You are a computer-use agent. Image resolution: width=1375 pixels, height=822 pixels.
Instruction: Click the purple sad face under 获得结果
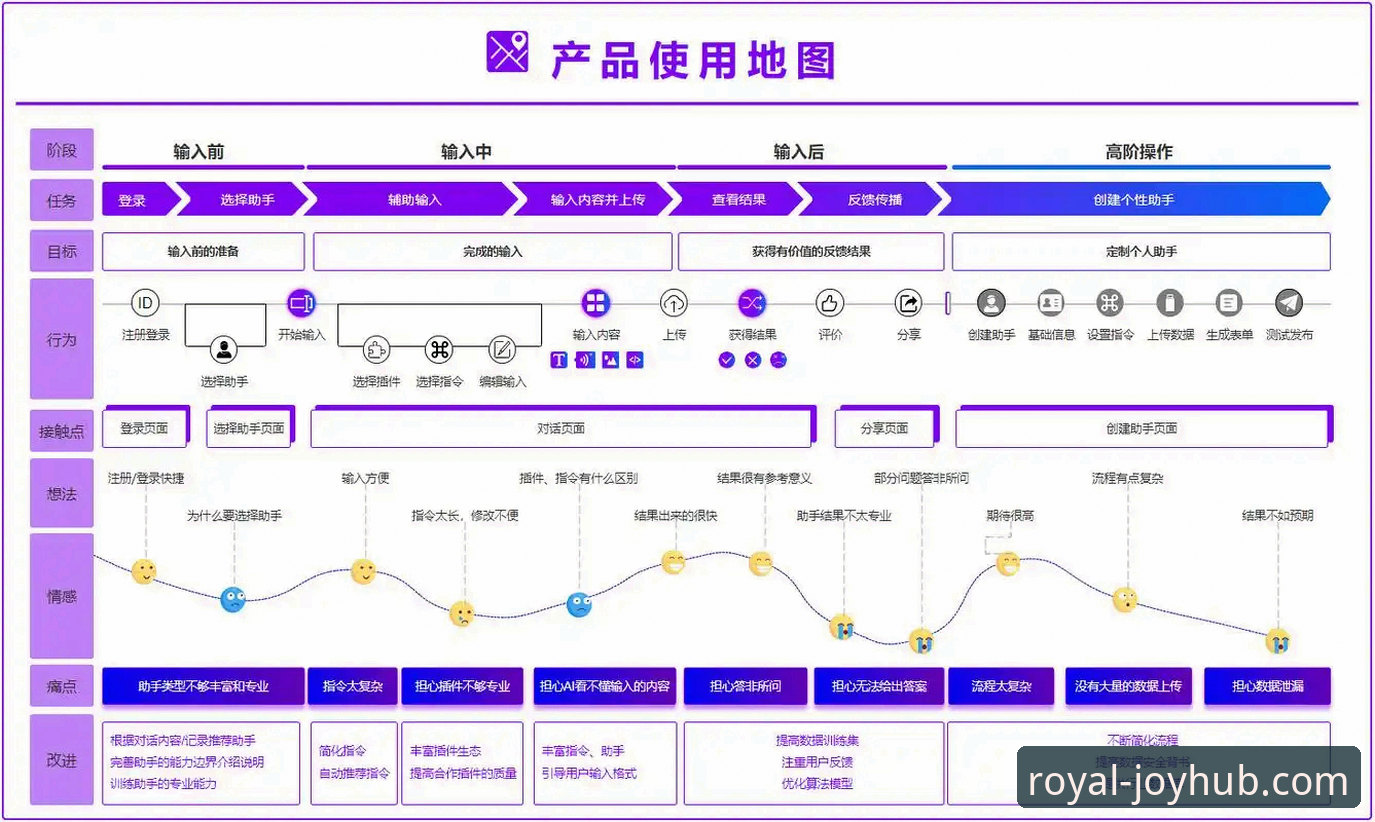point(778,360)
